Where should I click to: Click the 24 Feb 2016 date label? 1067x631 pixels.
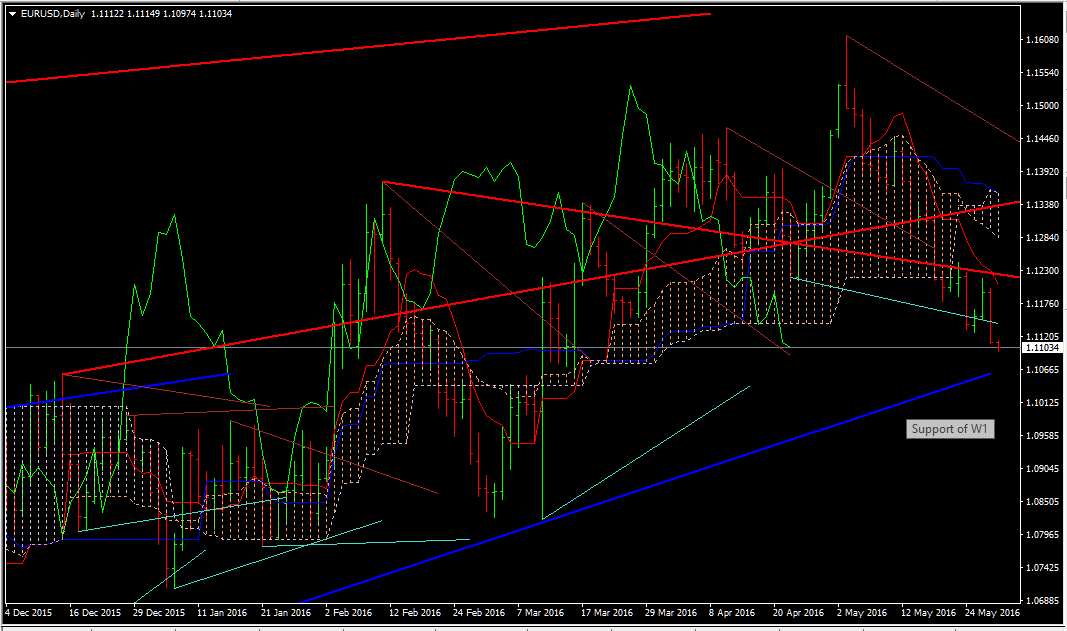(478, 613)
